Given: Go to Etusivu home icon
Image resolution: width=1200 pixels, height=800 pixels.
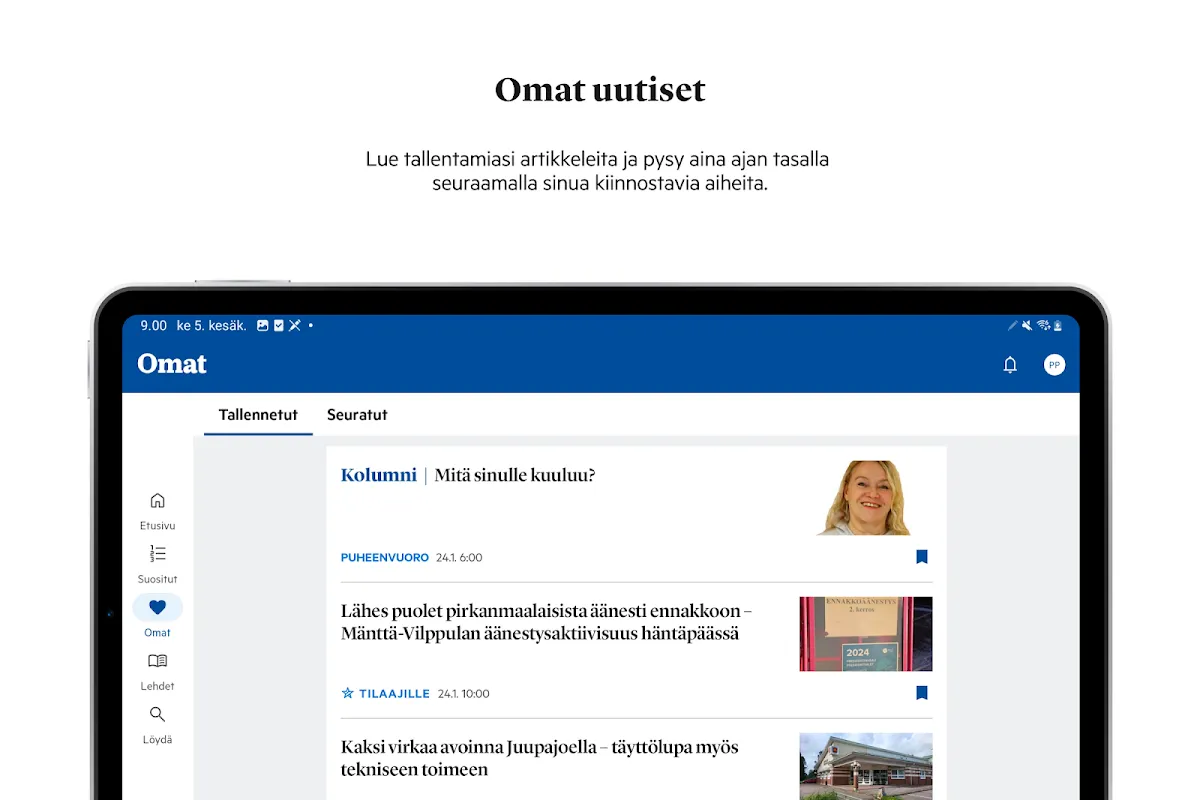Looking at the screenshot, I should coord(157,501).
